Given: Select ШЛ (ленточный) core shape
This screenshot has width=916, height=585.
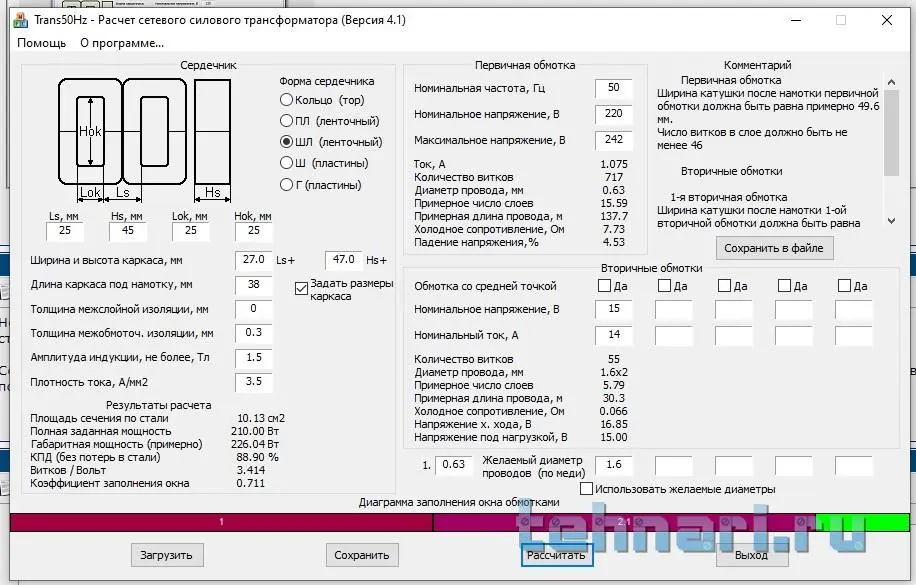Looking at the screenshot, I should [331, 142].
